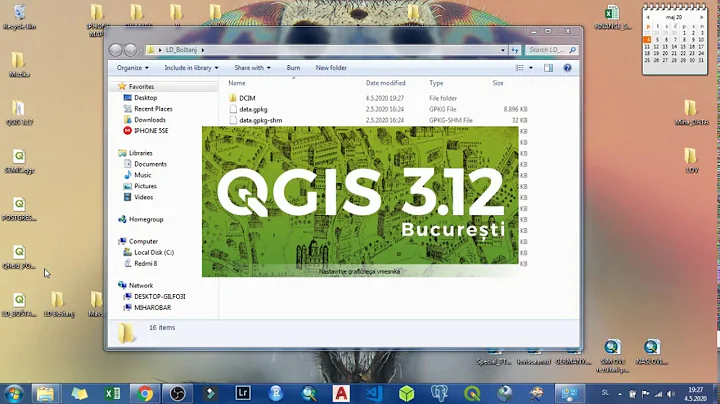Open the Share with dropdown

(x=252, y=68)
